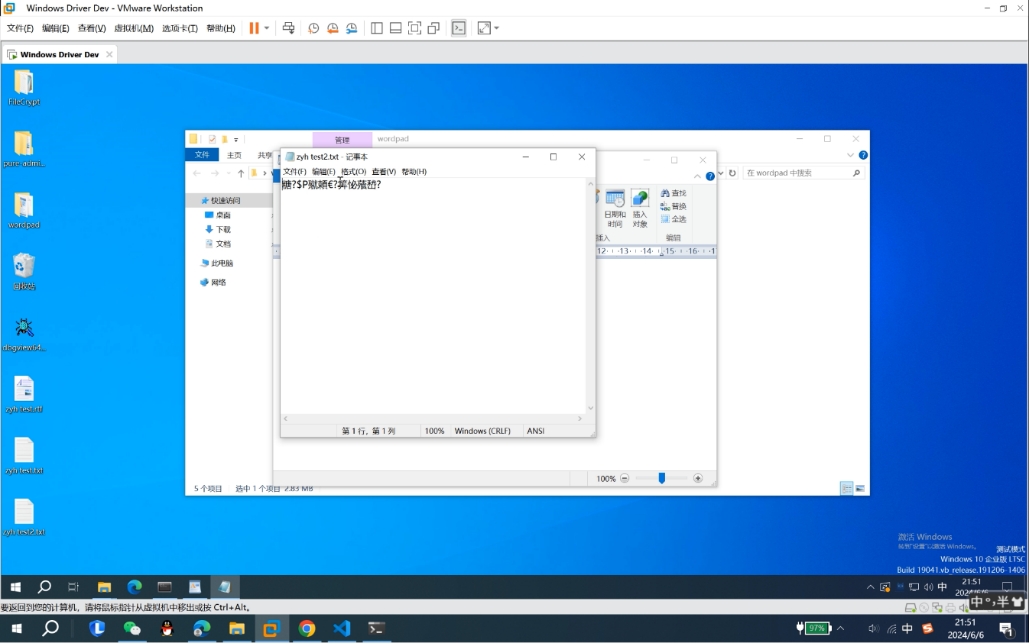Open pause button dropdown arrow in VMware

[x=267, y=28]
